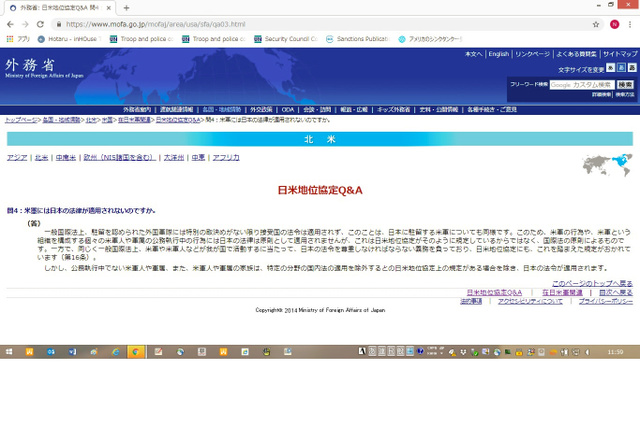Open a new browser tab
The width and height of the screenshot is (640, 441).
[126, 7]
